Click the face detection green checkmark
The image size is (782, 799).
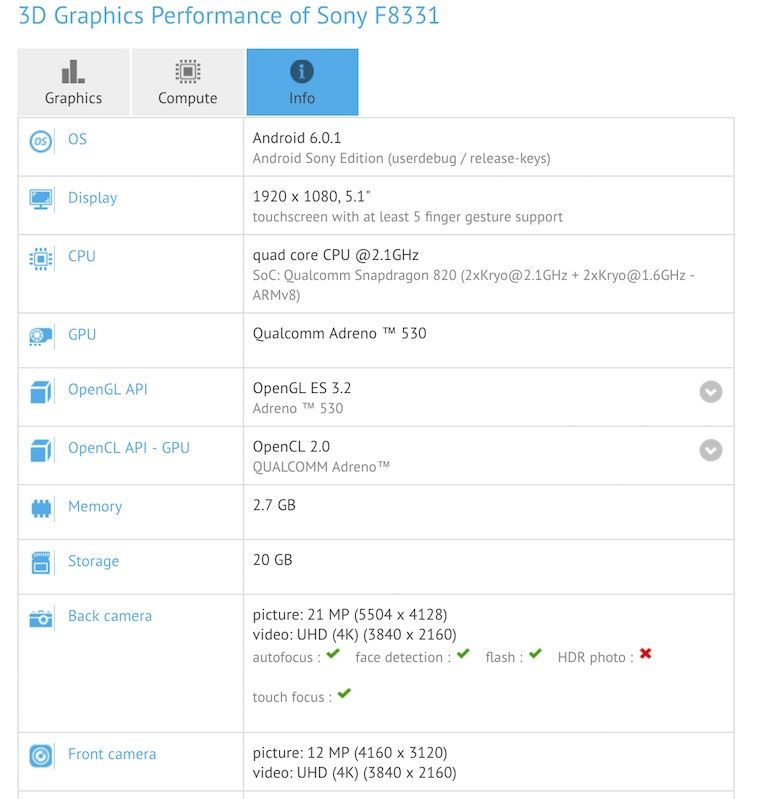(x=463, y=653)
